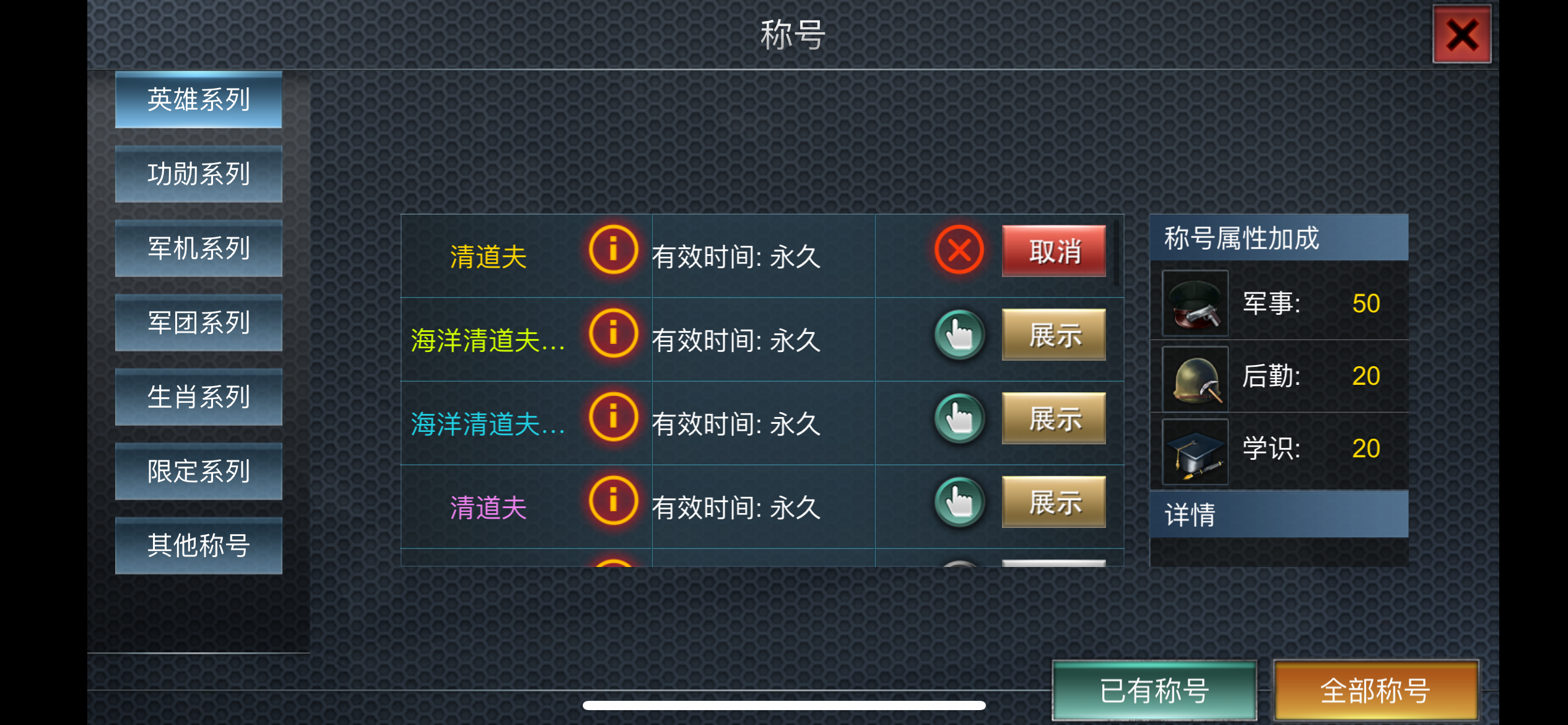The height and width of the screenshot is (725, 1568).
Task: Display the pink 清道夫 title
Action: (1054, 502)
